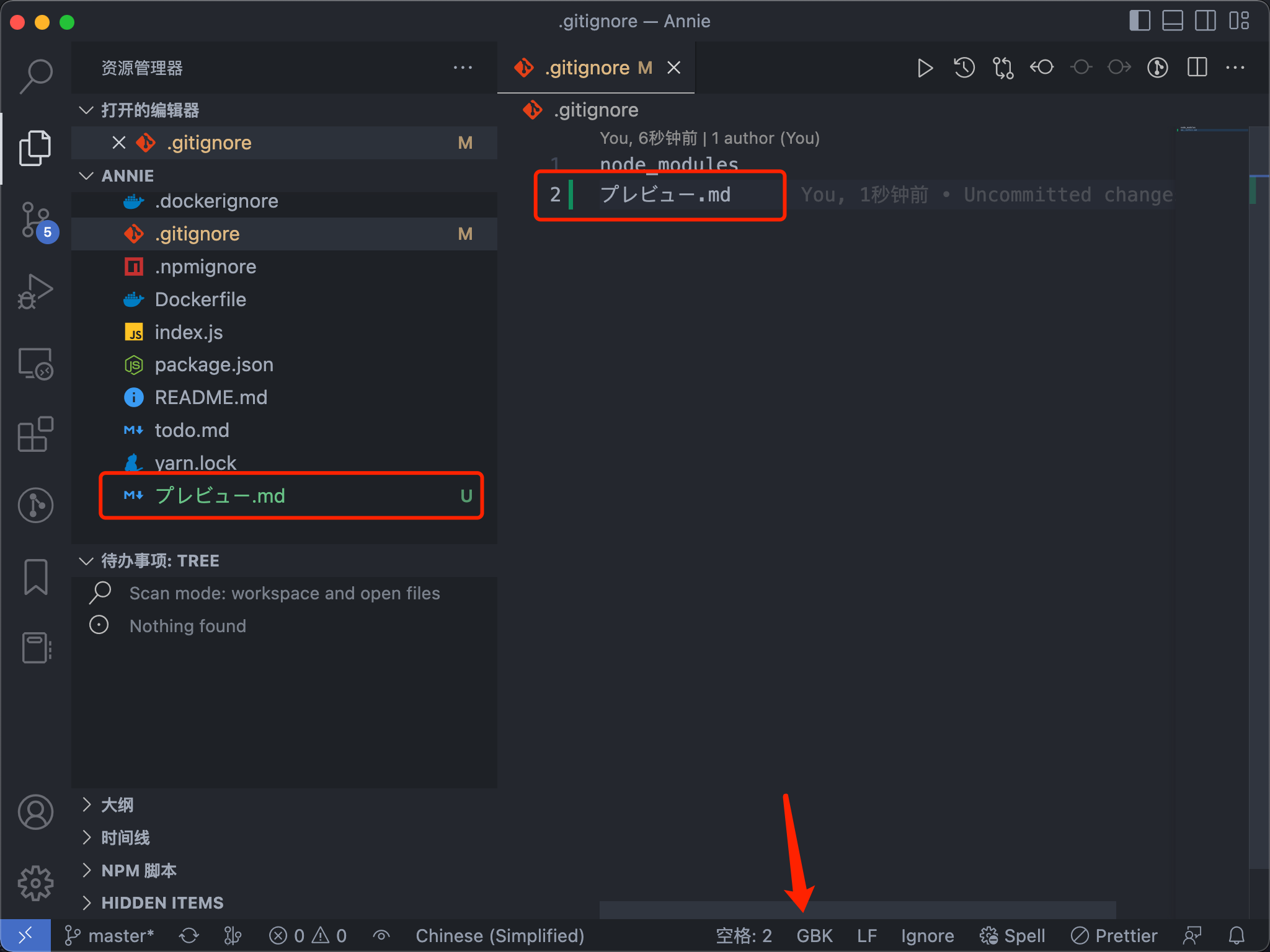The width and height of the screenshot is (1270, 952).
Task: Click the Run play button in editor toolbar
Action: pyautogui.click(x=925, y=68)
